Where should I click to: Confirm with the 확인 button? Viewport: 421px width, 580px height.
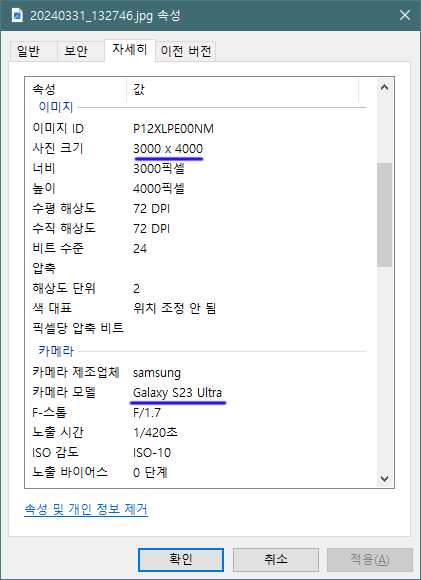tap(181, 559)
